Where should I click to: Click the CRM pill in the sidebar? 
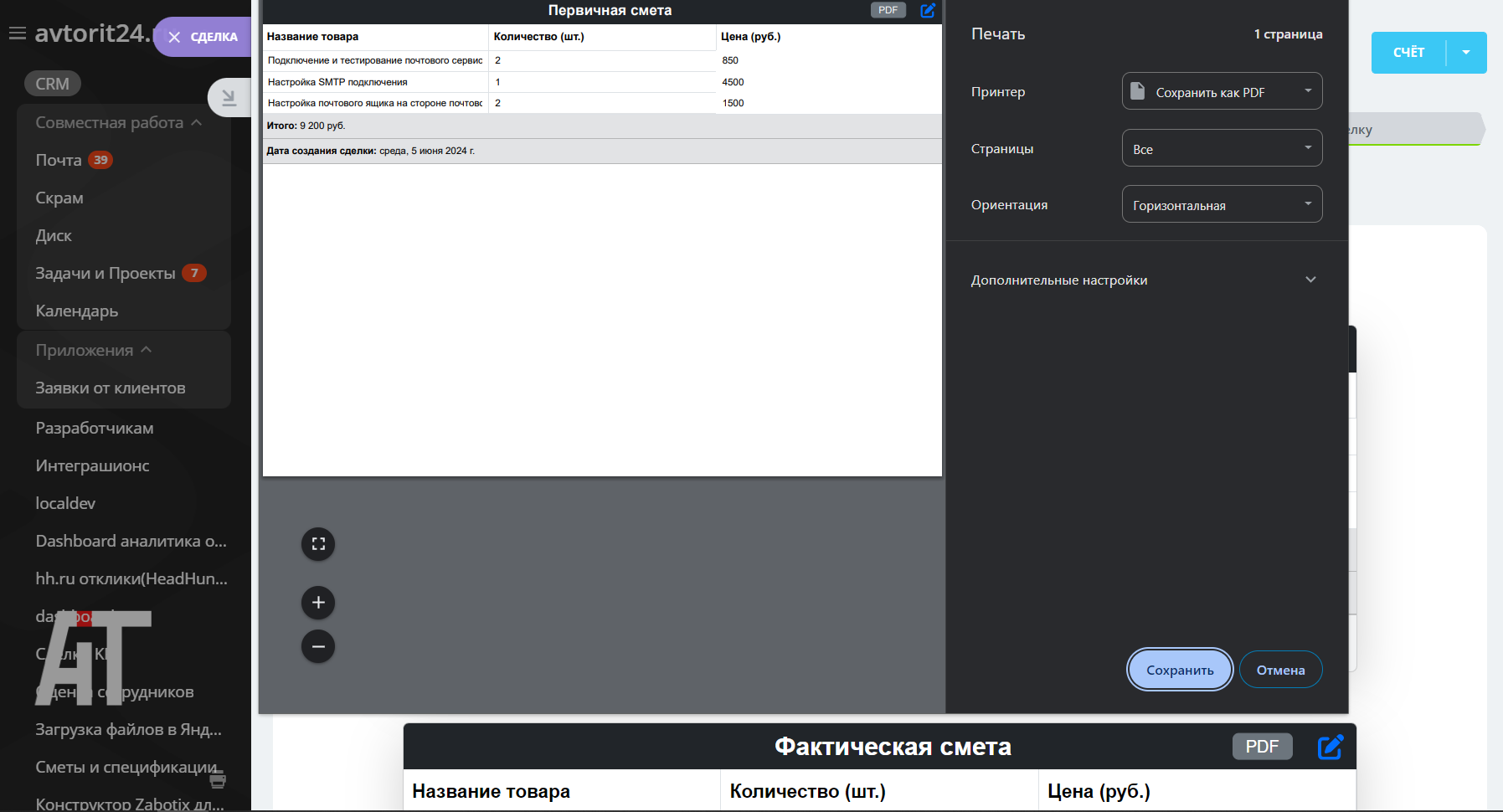(52, 84)
